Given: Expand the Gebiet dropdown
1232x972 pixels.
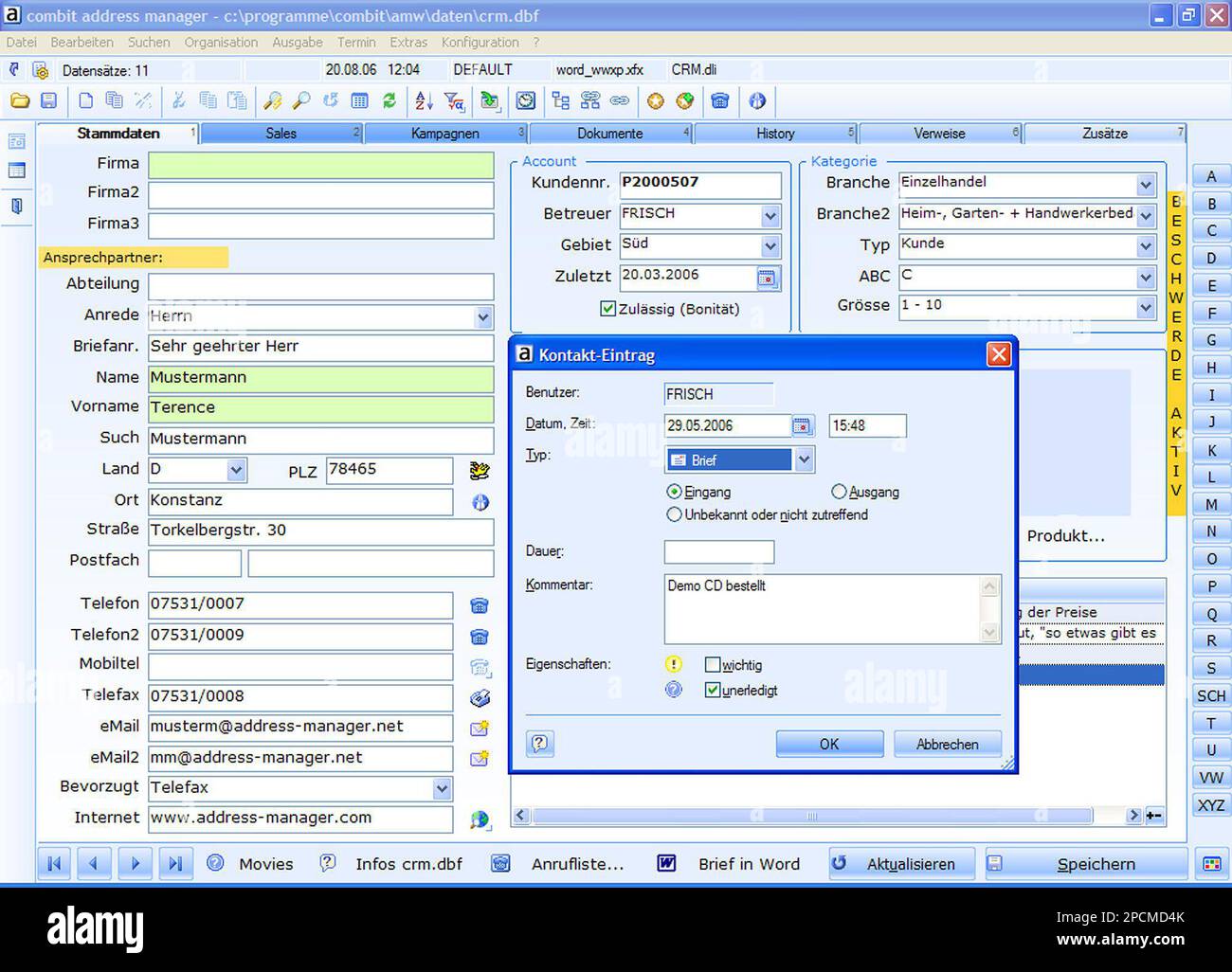Looking at the screenshot, I should pos(770,247).
